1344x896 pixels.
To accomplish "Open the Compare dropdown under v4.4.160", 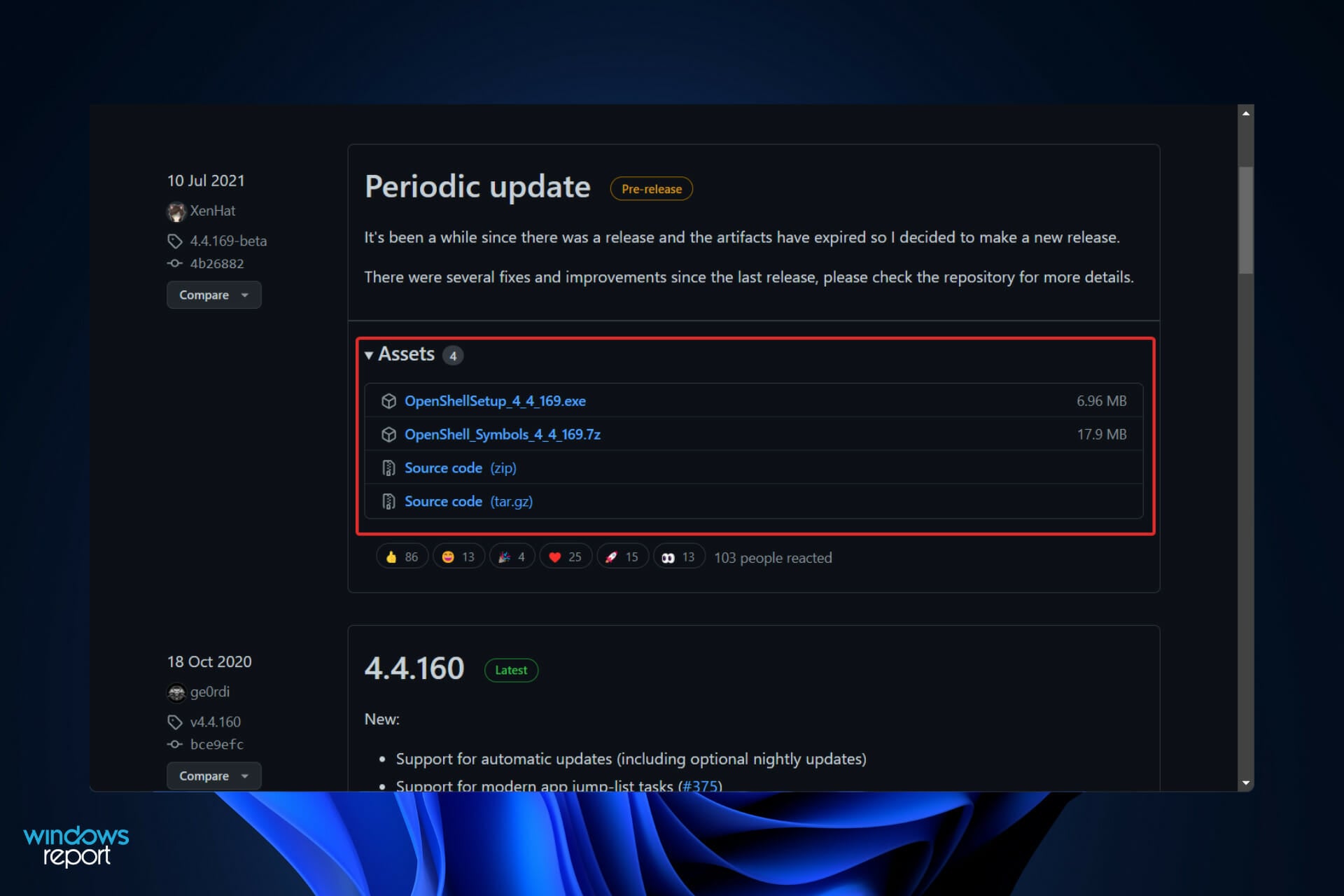I will tap(213, 776).
